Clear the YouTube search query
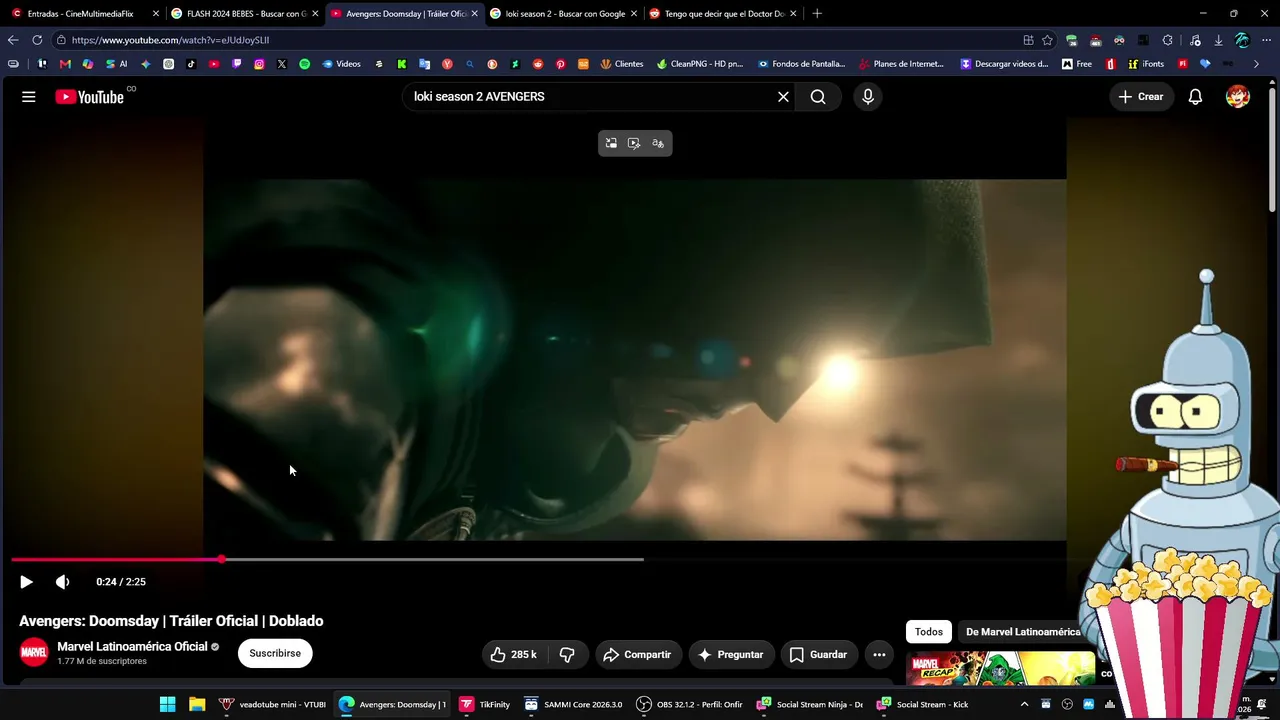The width and height of the screenshot is (1280, 720). (x=783, y=97)
